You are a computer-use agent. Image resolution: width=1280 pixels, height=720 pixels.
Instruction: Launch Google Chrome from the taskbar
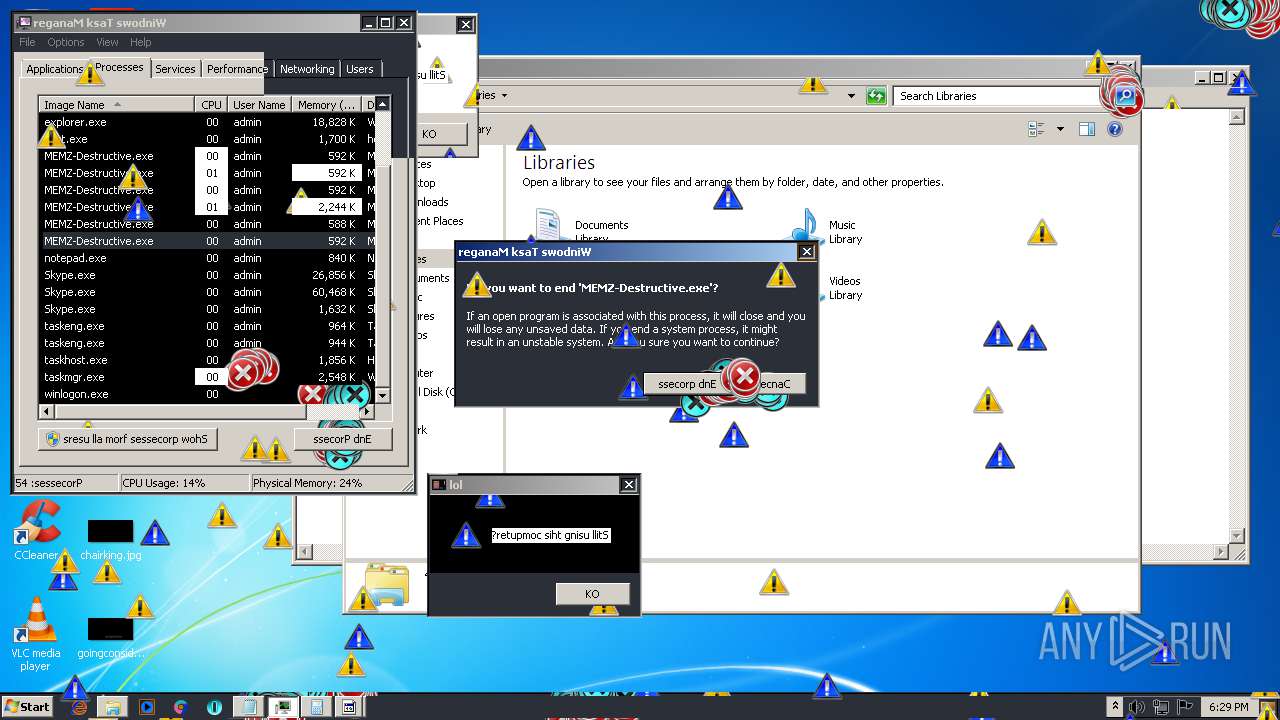[x=180, y=706]
